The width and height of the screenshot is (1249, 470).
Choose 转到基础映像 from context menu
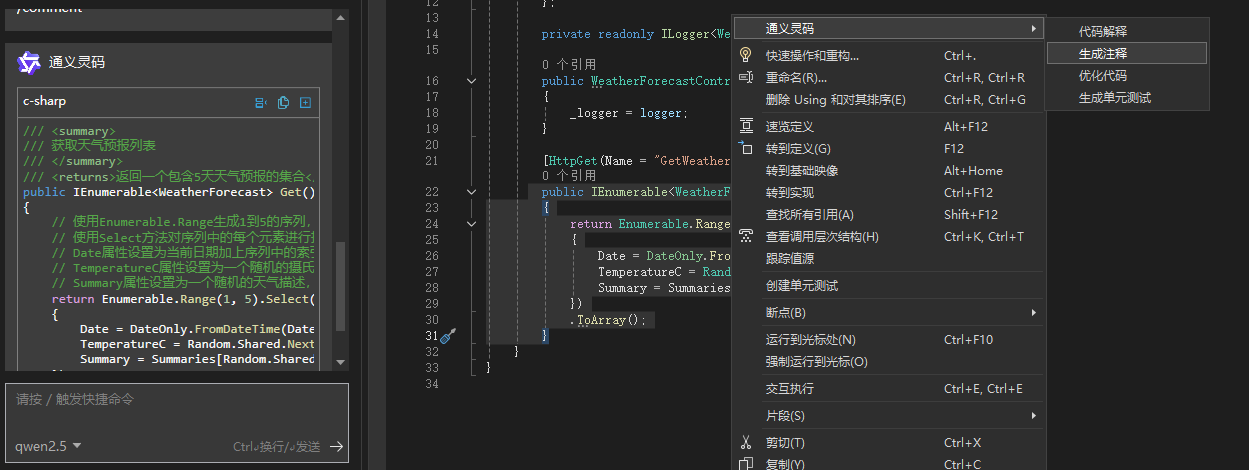[888, 171]
